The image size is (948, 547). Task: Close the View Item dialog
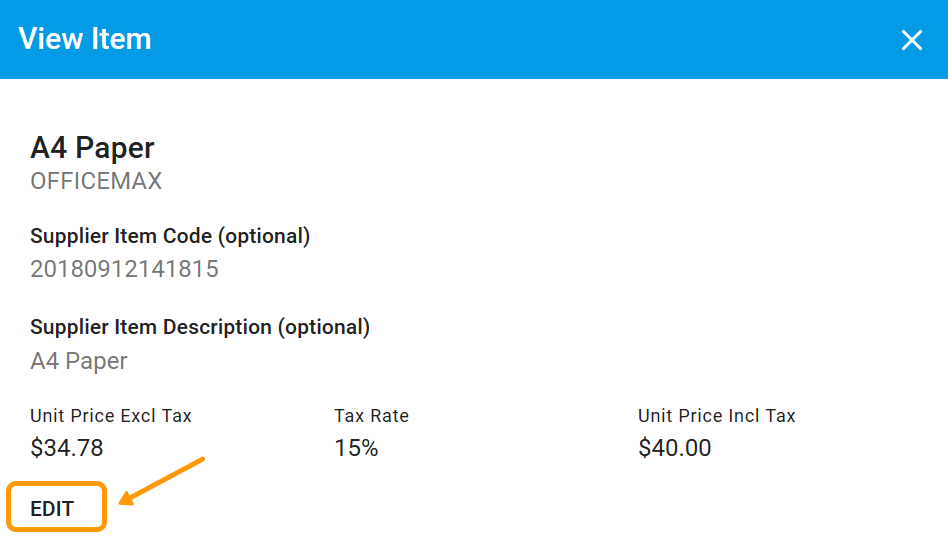pyautogui.click(x=911, y=40)
